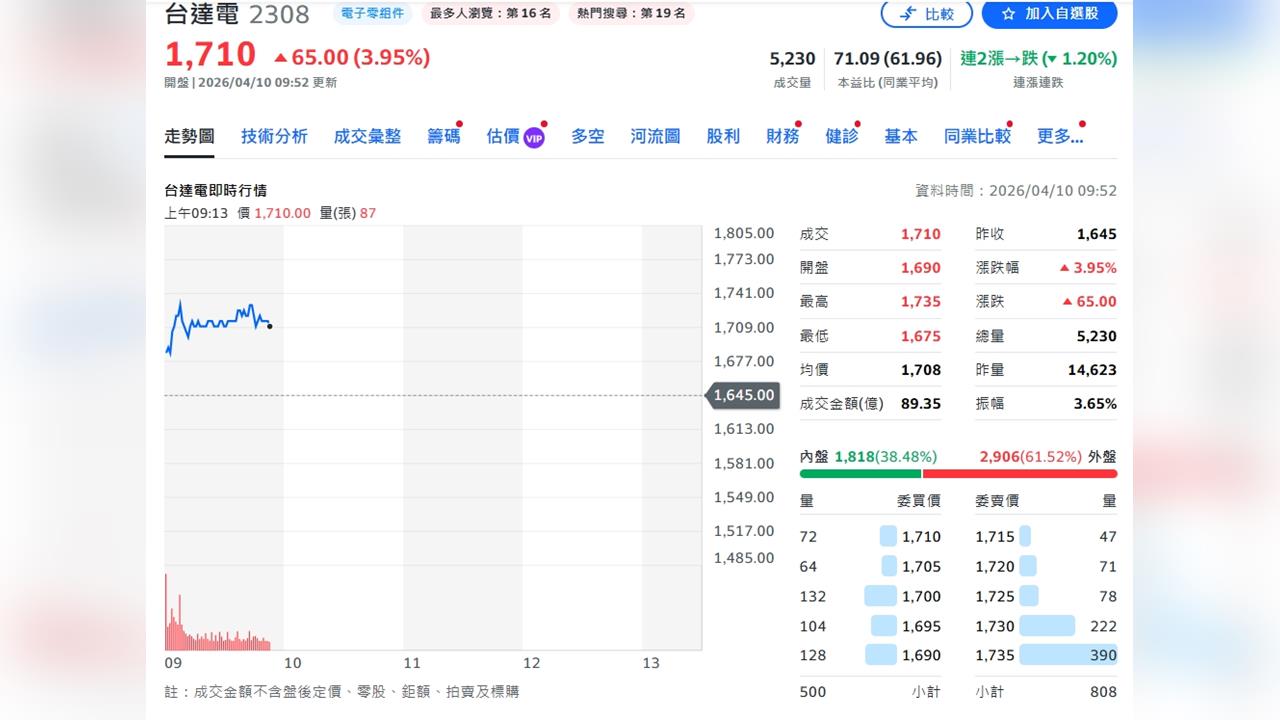Click the star icon in 加入自選股
The width and height of the screenshot is (1280, 720).
[x=1008, y=14]
